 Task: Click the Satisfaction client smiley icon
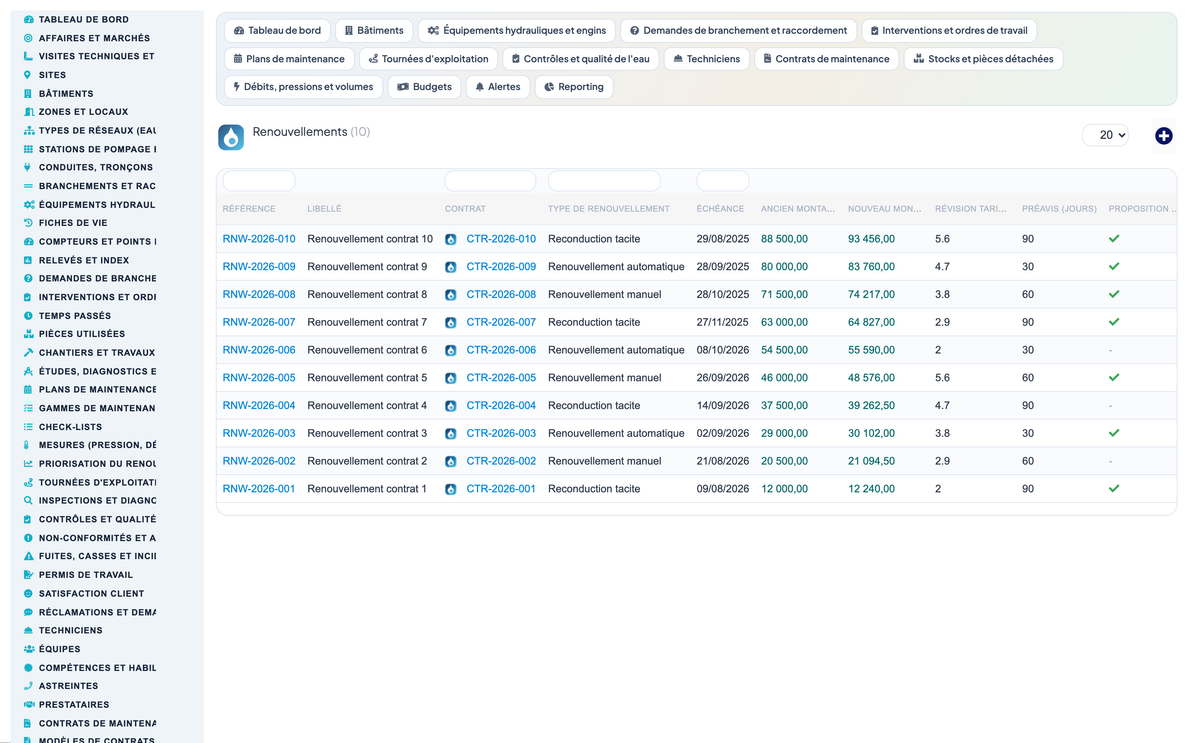28,594
